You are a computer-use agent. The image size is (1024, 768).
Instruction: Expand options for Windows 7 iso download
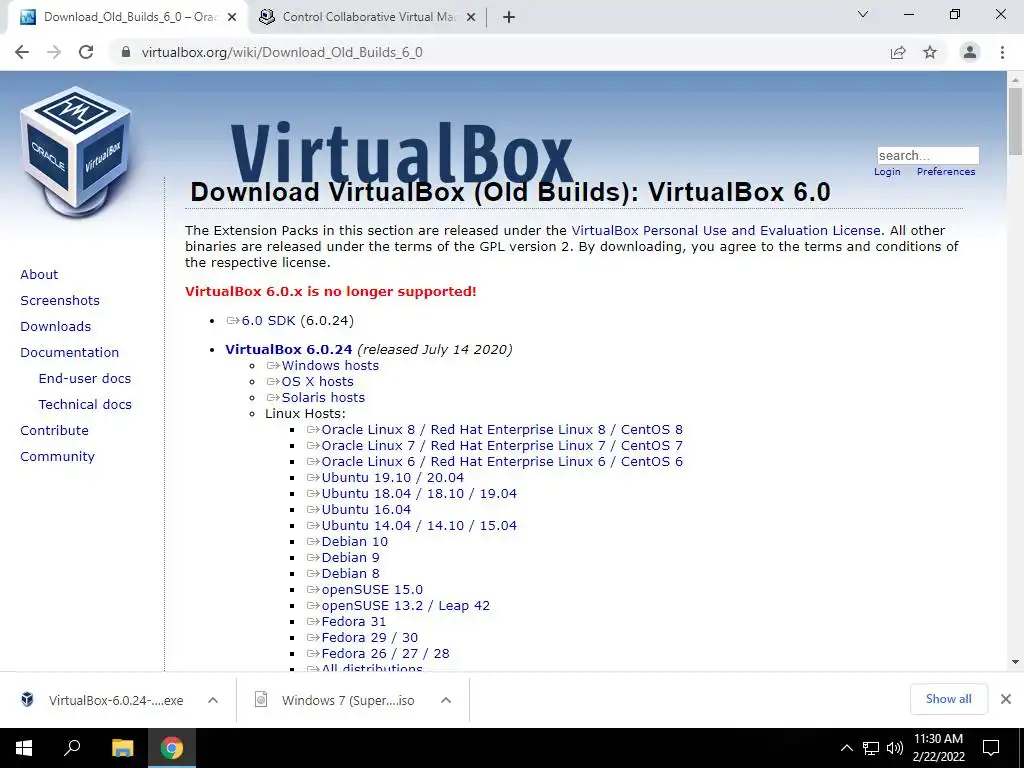click(x=446, y=700)
